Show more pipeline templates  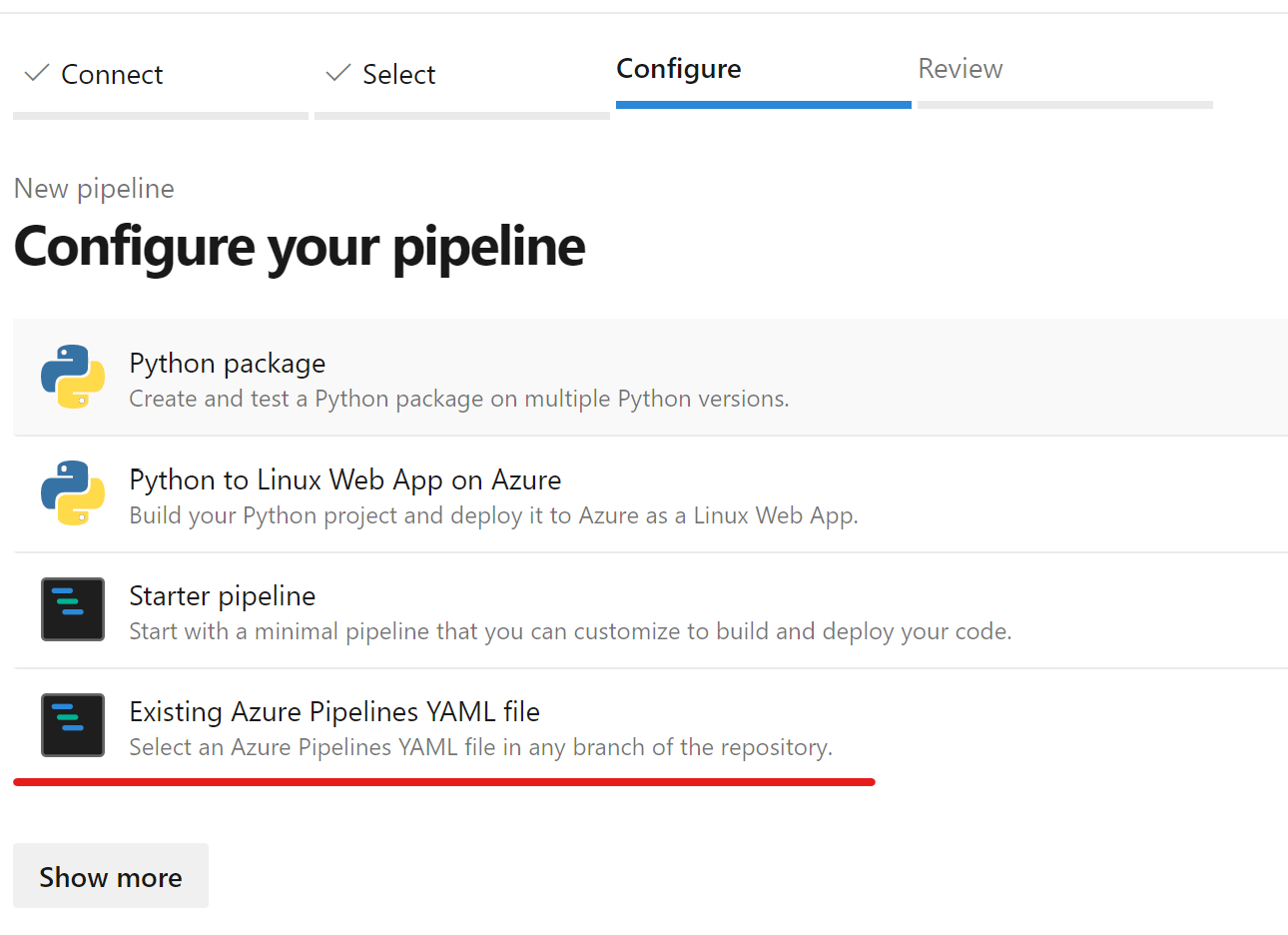coord(111,876)
